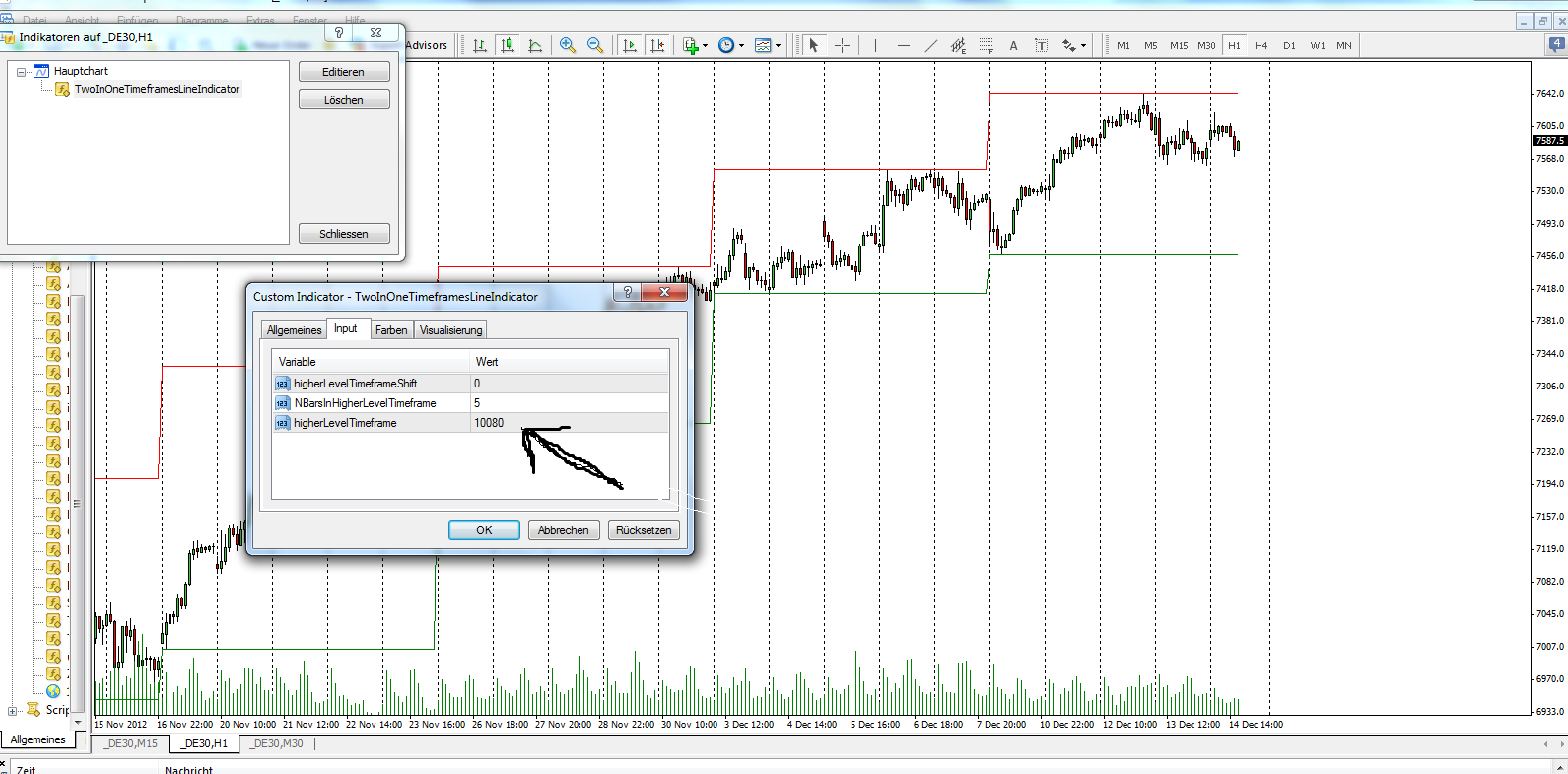Click the Scripts folder icon in Navigator
1568x774 pixels.
coord(34,709)
